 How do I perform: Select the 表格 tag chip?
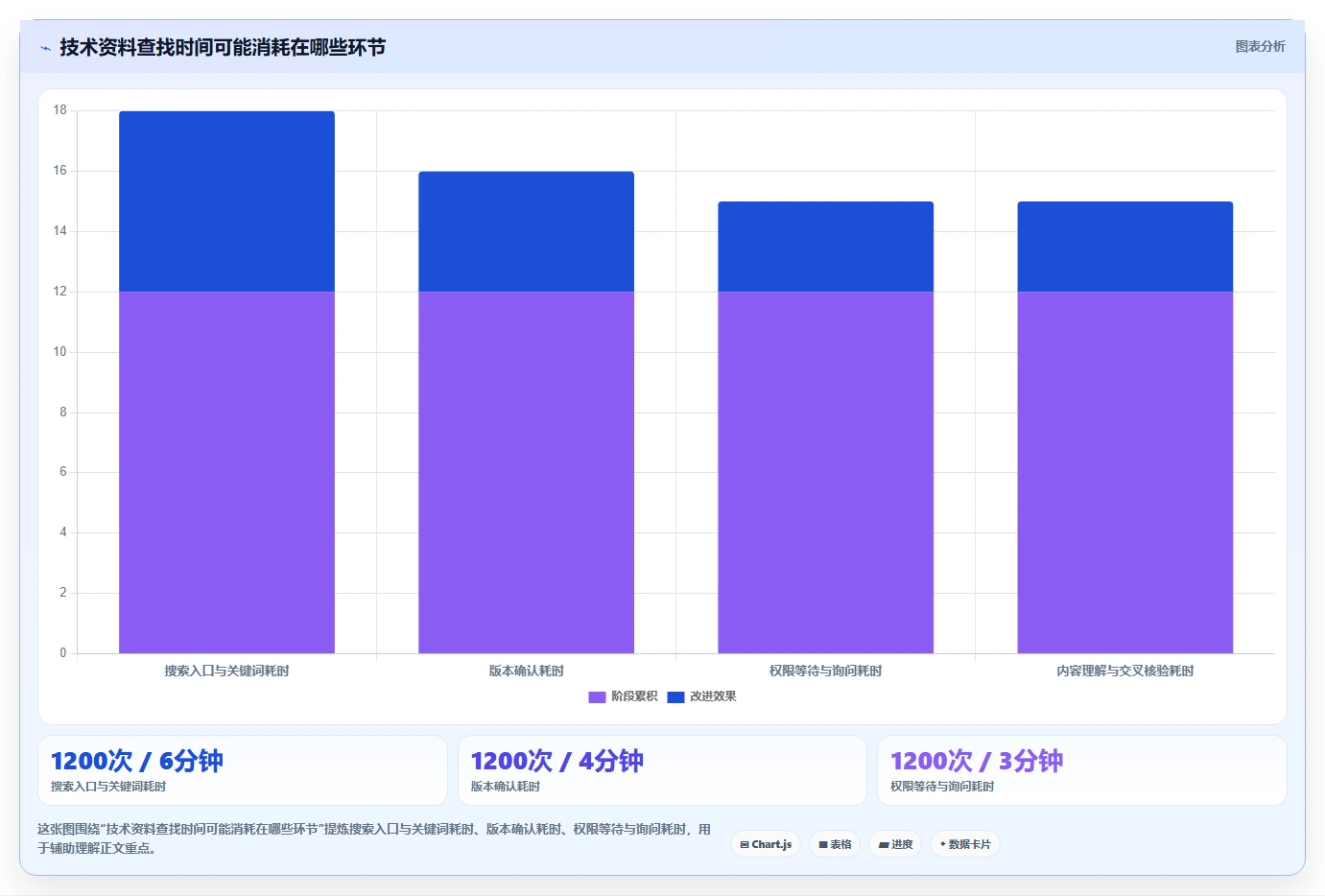(x=835, y=844)
